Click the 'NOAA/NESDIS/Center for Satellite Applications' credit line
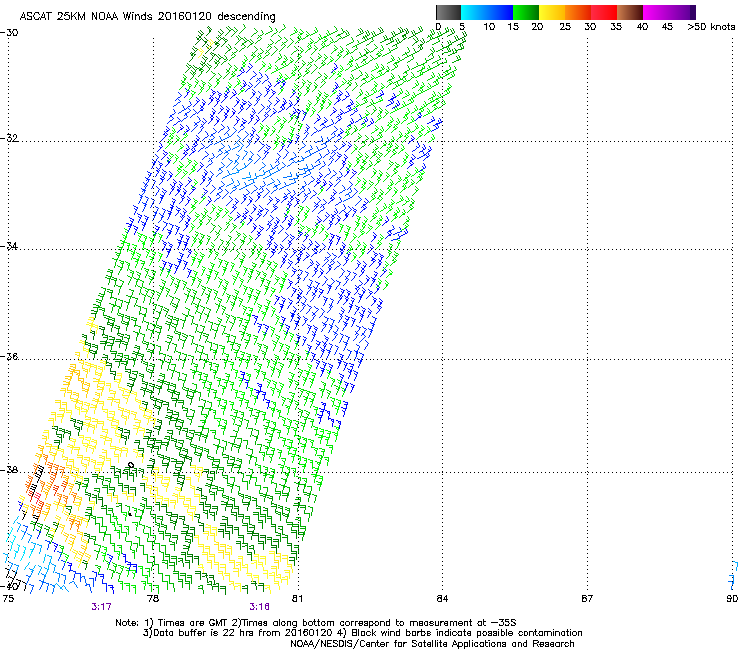The height and width of the screenshot is (650, 740). click(432, 644)
